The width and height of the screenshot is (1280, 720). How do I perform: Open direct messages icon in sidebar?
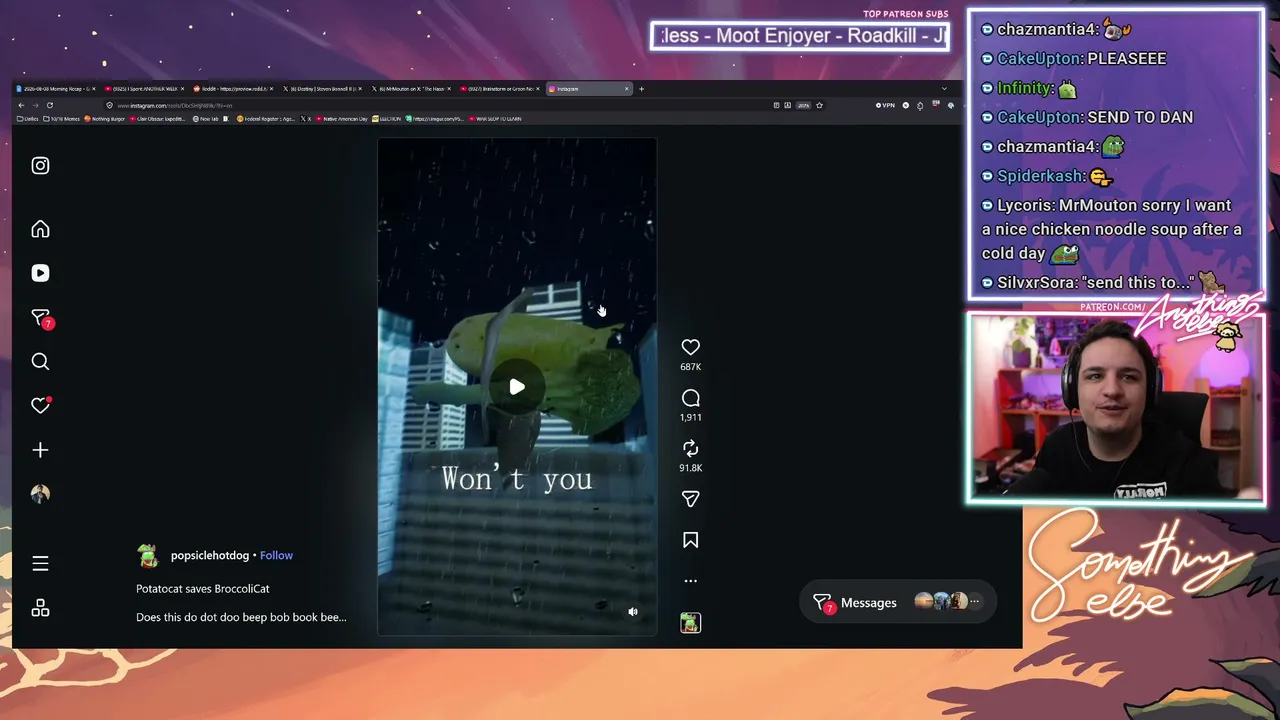[41, 318]
